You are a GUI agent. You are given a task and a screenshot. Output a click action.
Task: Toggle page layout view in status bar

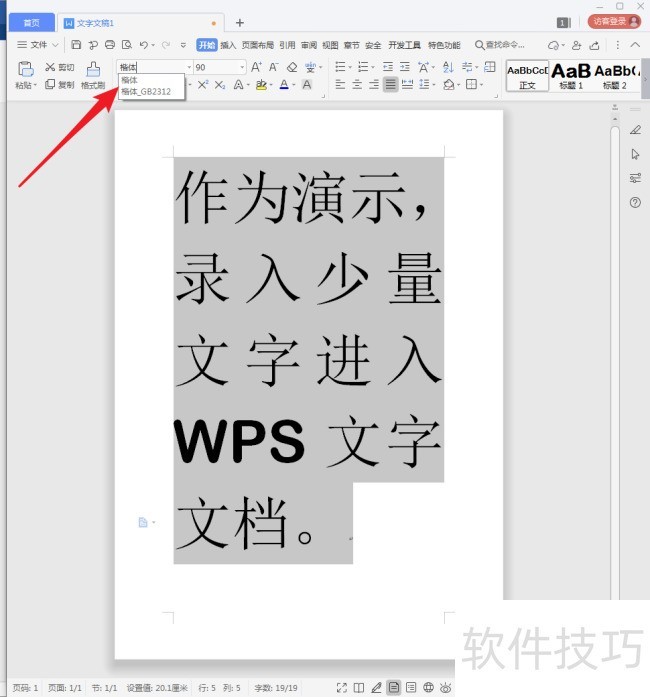393,688
